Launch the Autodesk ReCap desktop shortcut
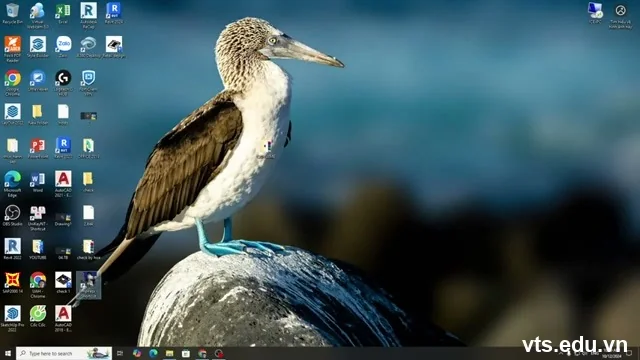The image size is (640, 360). click(89, 16)
